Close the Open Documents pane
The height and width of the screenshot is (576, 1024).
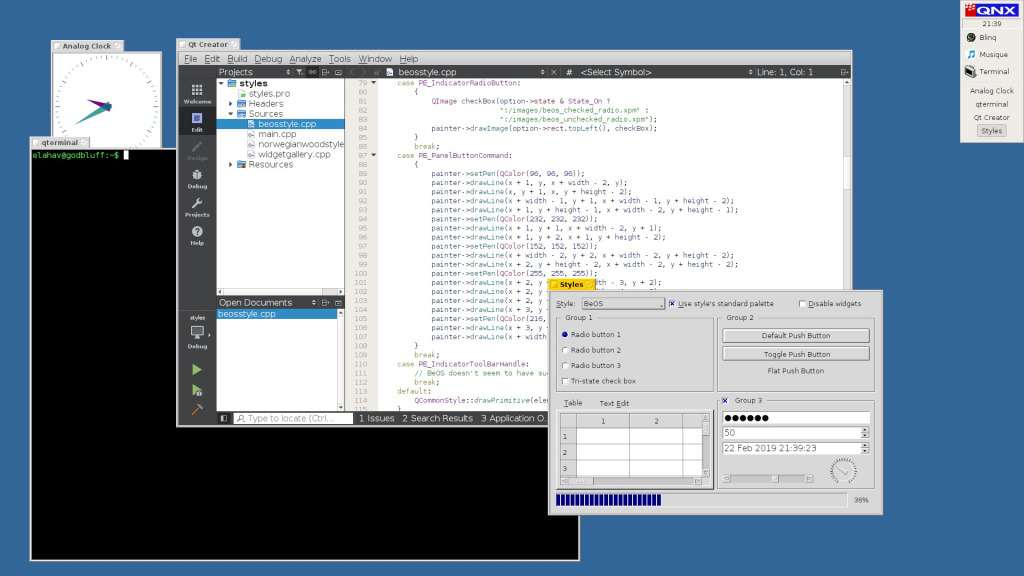pos(338,302)
